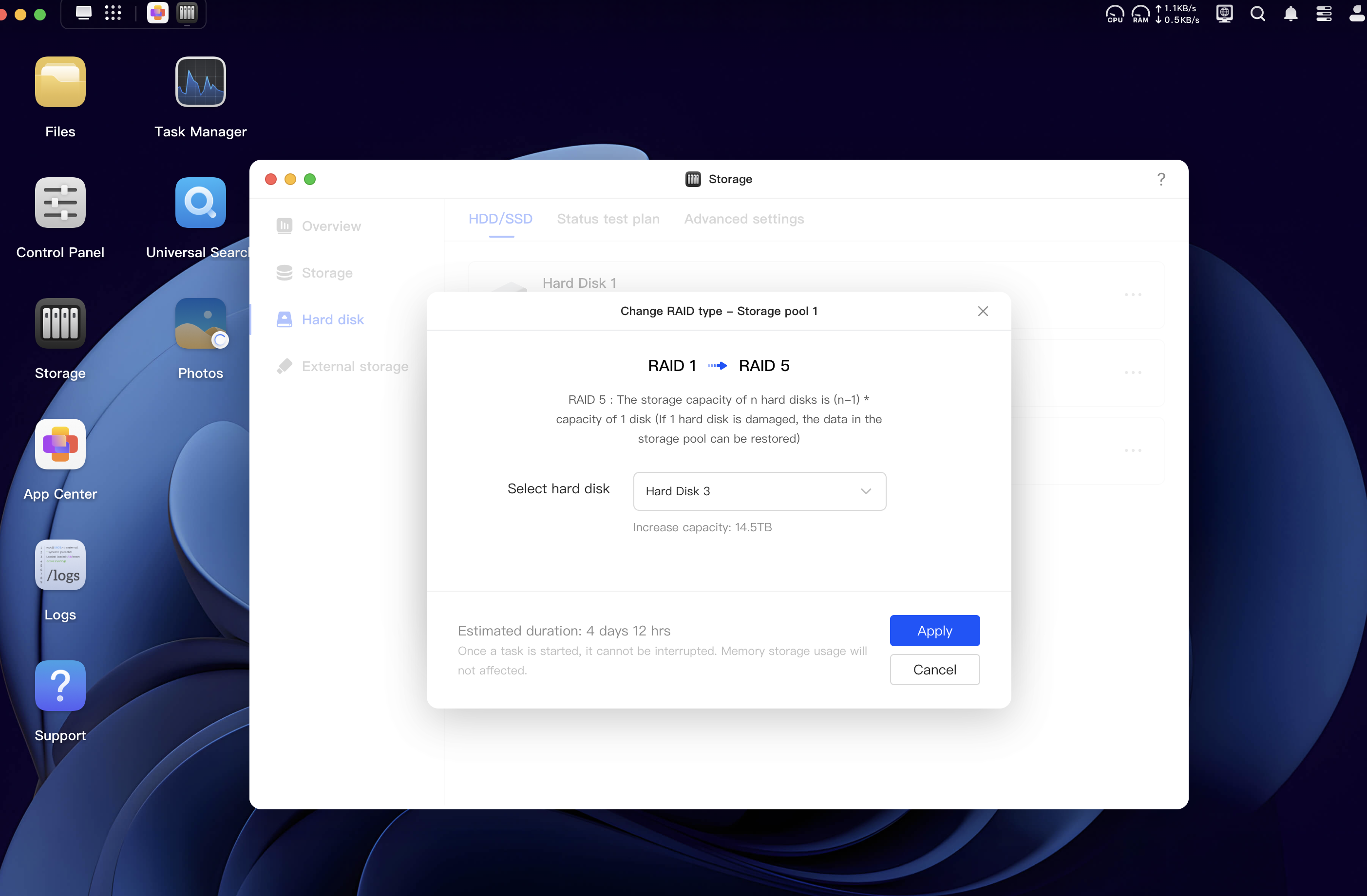Open Universal Search from the desktop

click(x=200, y=203)
